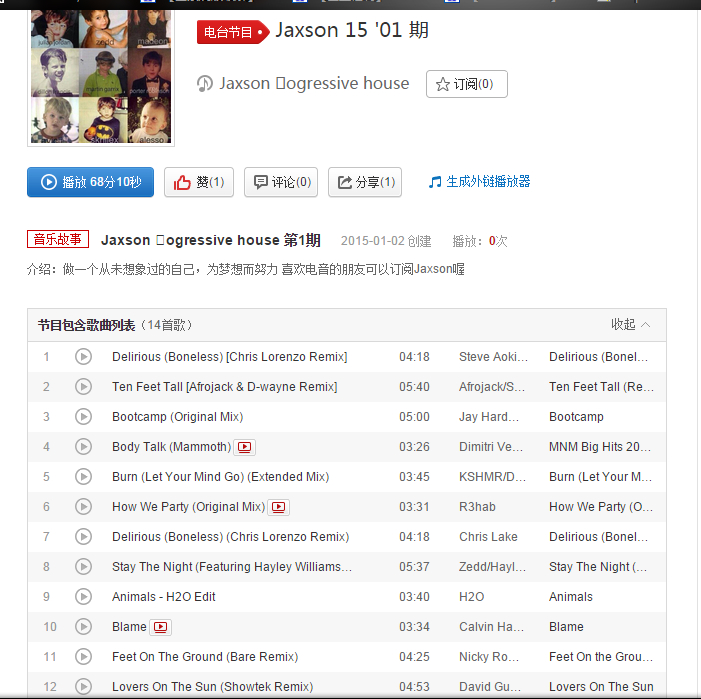Open artist Nicky Ro...
This screenshot has height=699, width=701.
(489, 657)
